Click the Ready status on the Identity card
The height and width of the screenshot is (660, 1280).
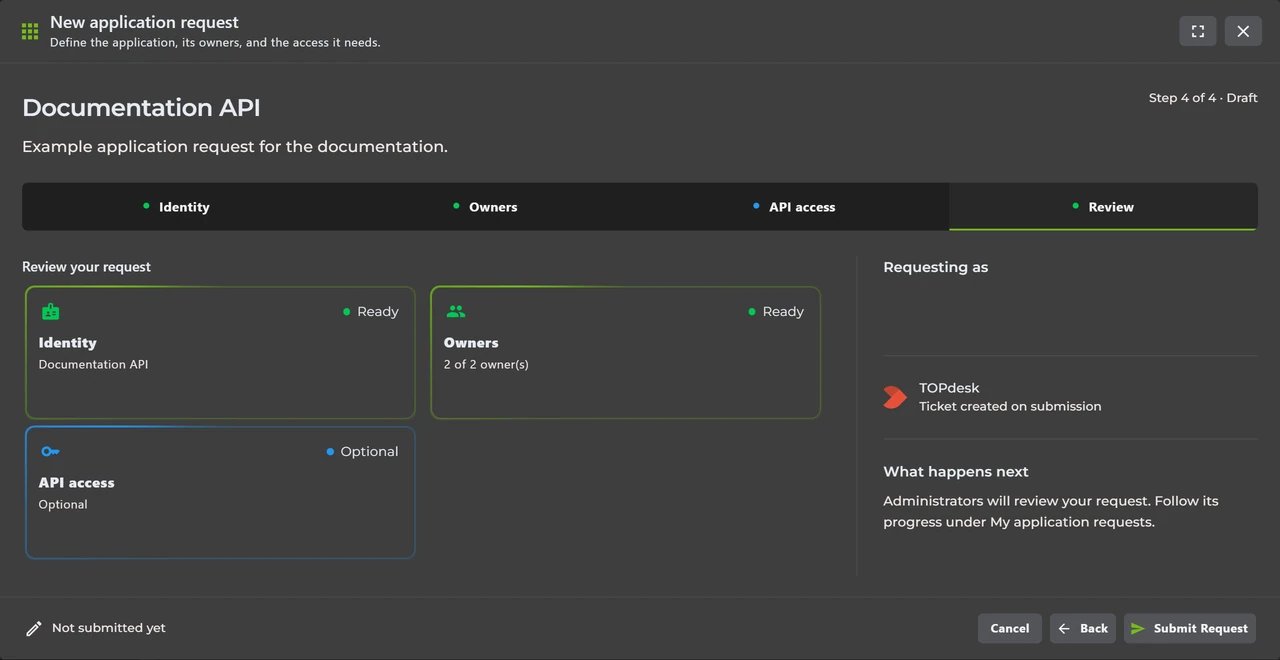371,312
